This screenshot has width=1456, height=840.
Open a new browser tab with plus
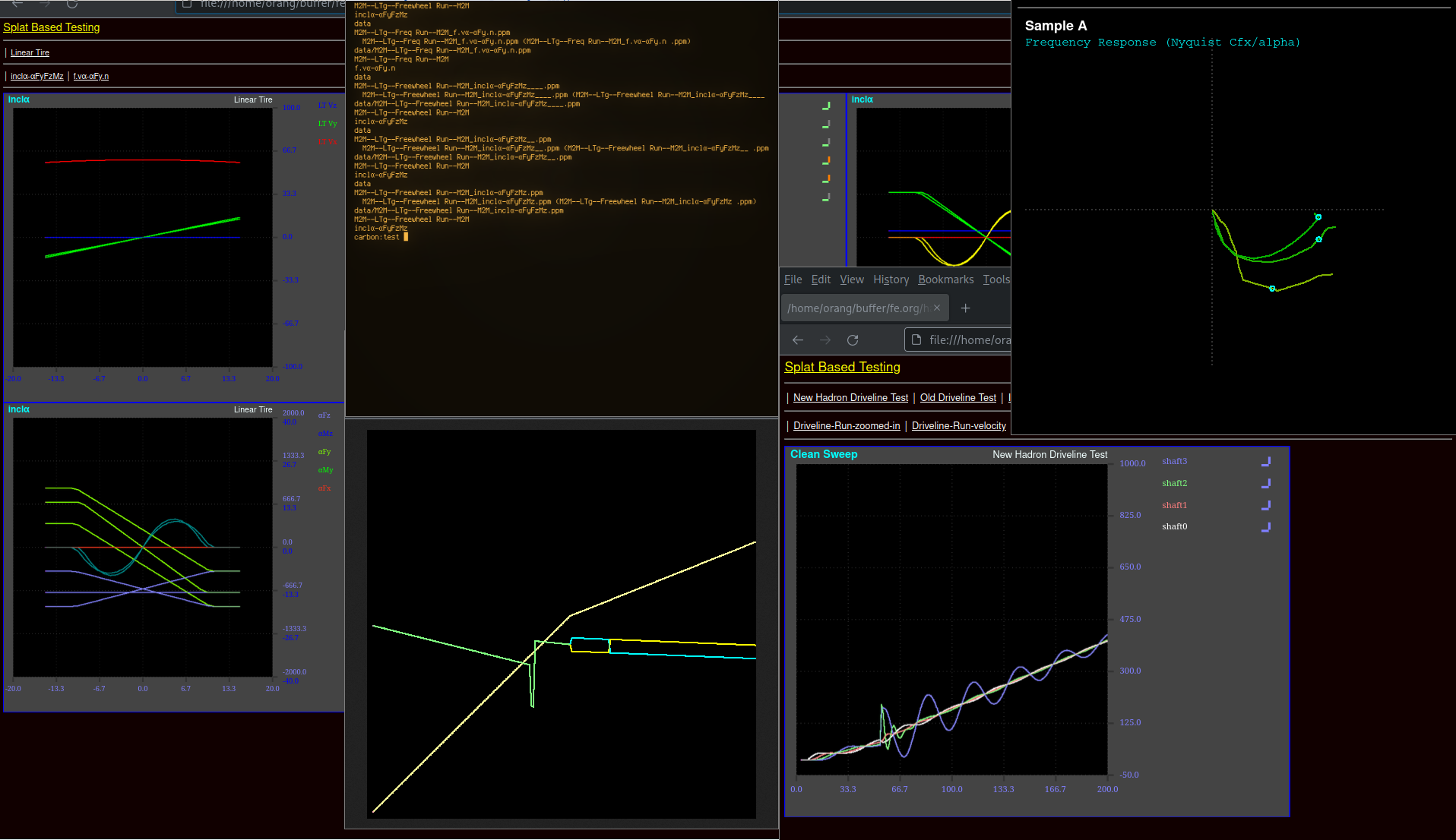(x=965, y=308)
